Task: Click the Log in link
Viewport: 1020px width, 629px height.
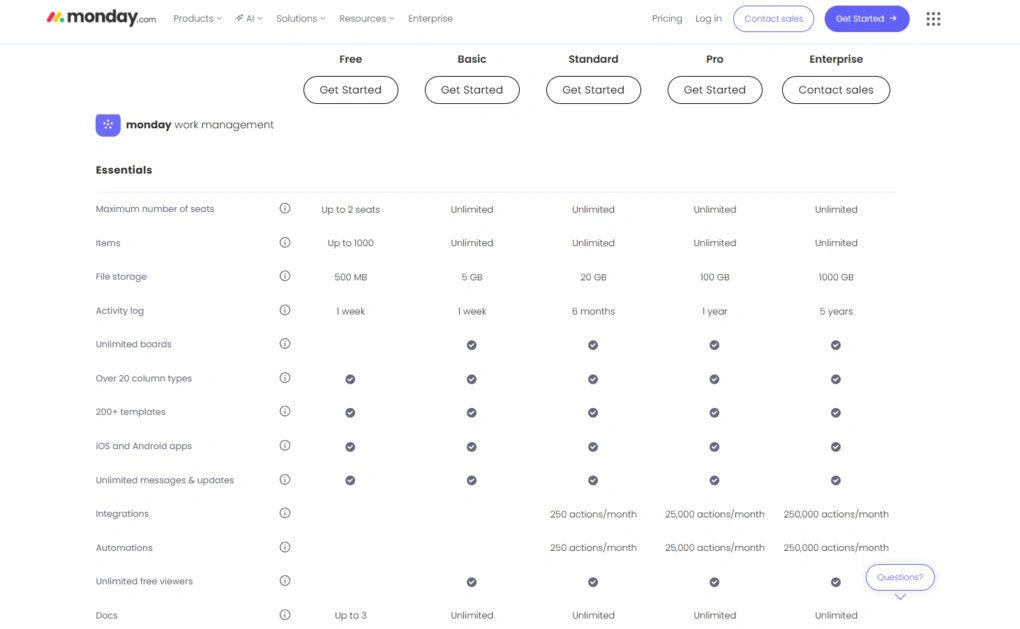Action: pos(708,19)
